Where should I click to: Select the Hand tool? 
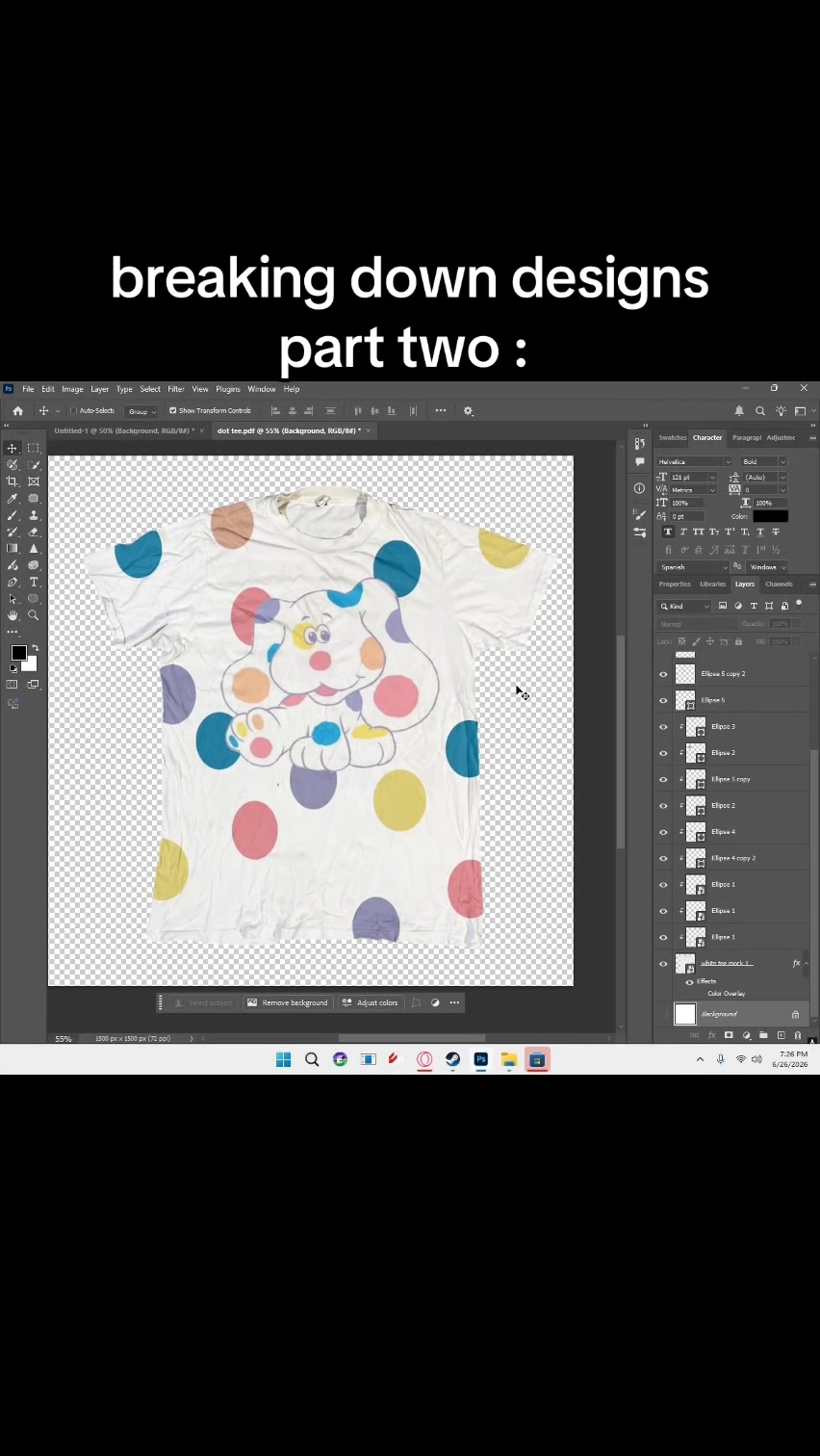(13, 615)
